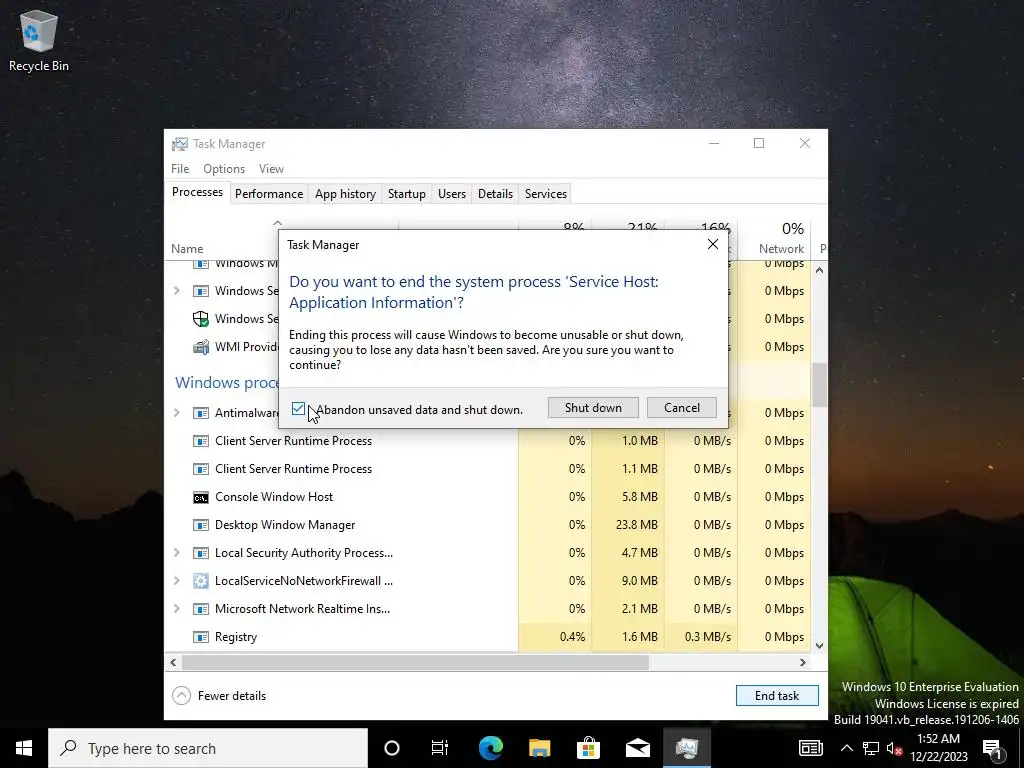
Task: Click the network status tray icon
Action: (871, 748)
